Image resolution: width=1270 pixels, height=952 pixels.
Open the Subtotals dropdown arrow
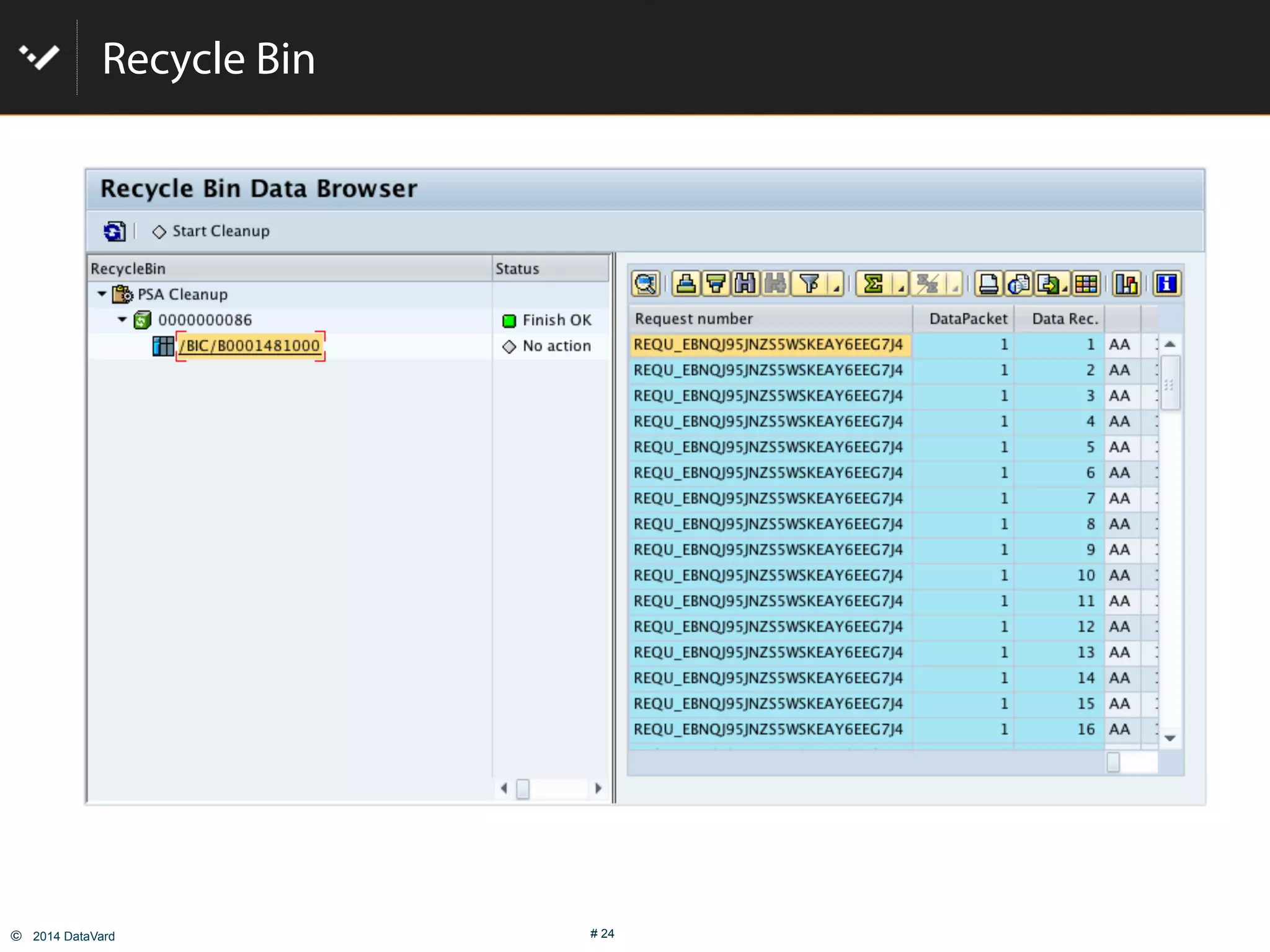(x=955, y=285)
